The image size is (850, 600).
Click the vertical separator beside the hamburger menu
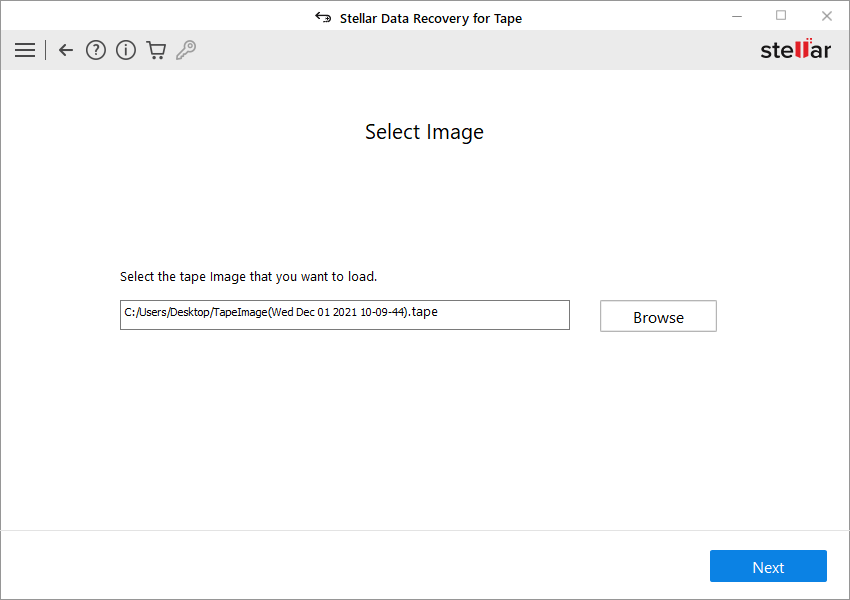click(x=45, y=50)
